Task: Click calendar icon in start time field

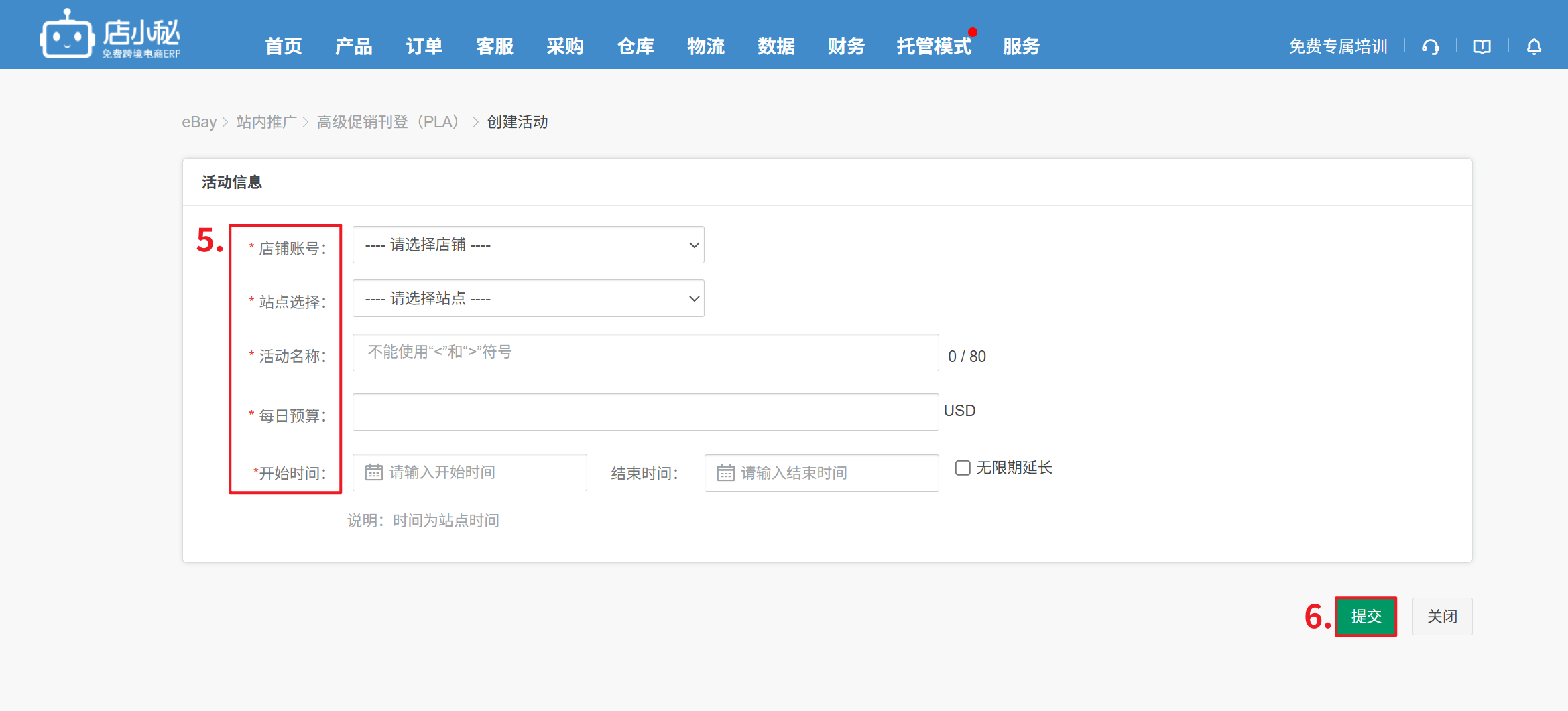Action: [x=373, y=472]
